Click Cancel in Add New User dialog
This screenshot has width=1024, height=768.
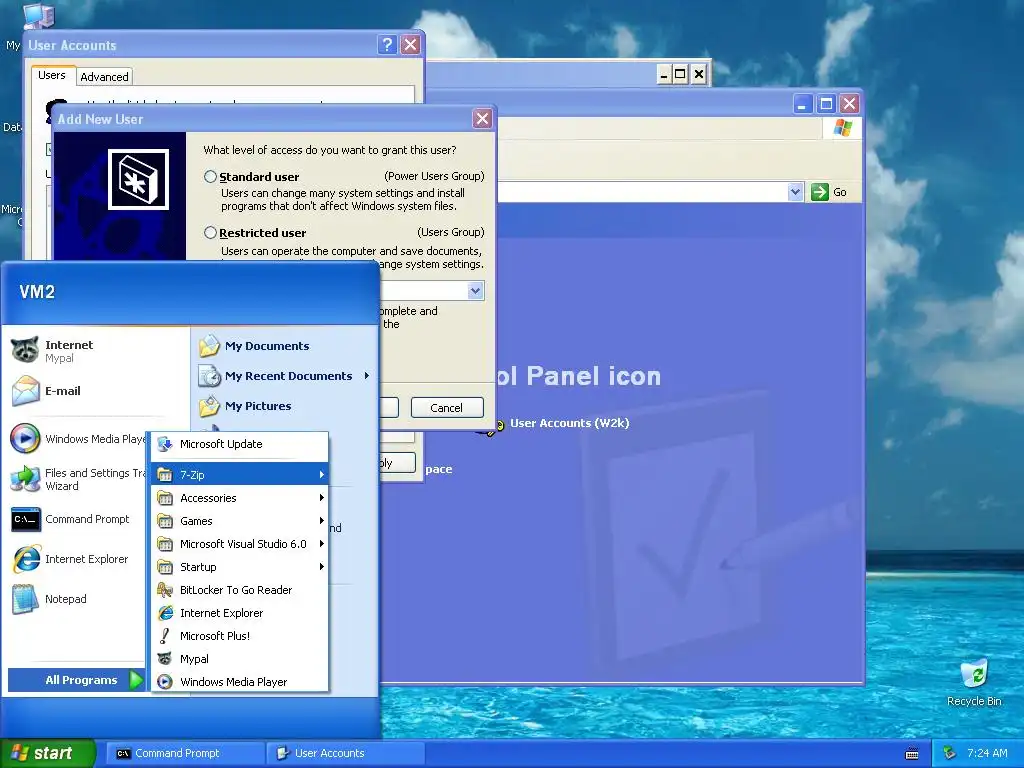point(447,408)
